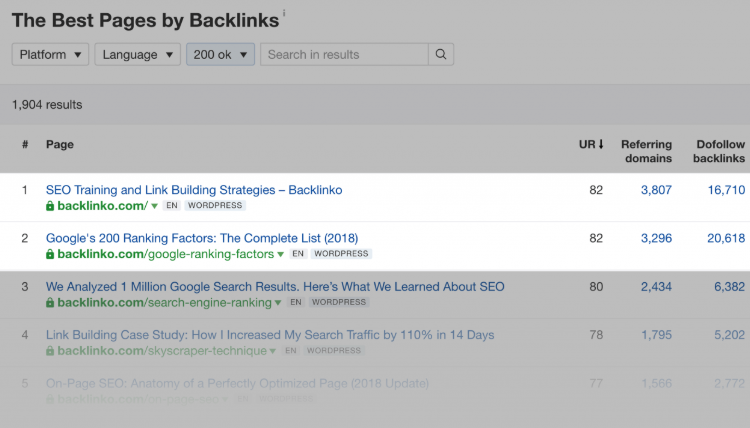Click UR value 80 in row three
Screen dimensions: 750x428
click(596, 287)
